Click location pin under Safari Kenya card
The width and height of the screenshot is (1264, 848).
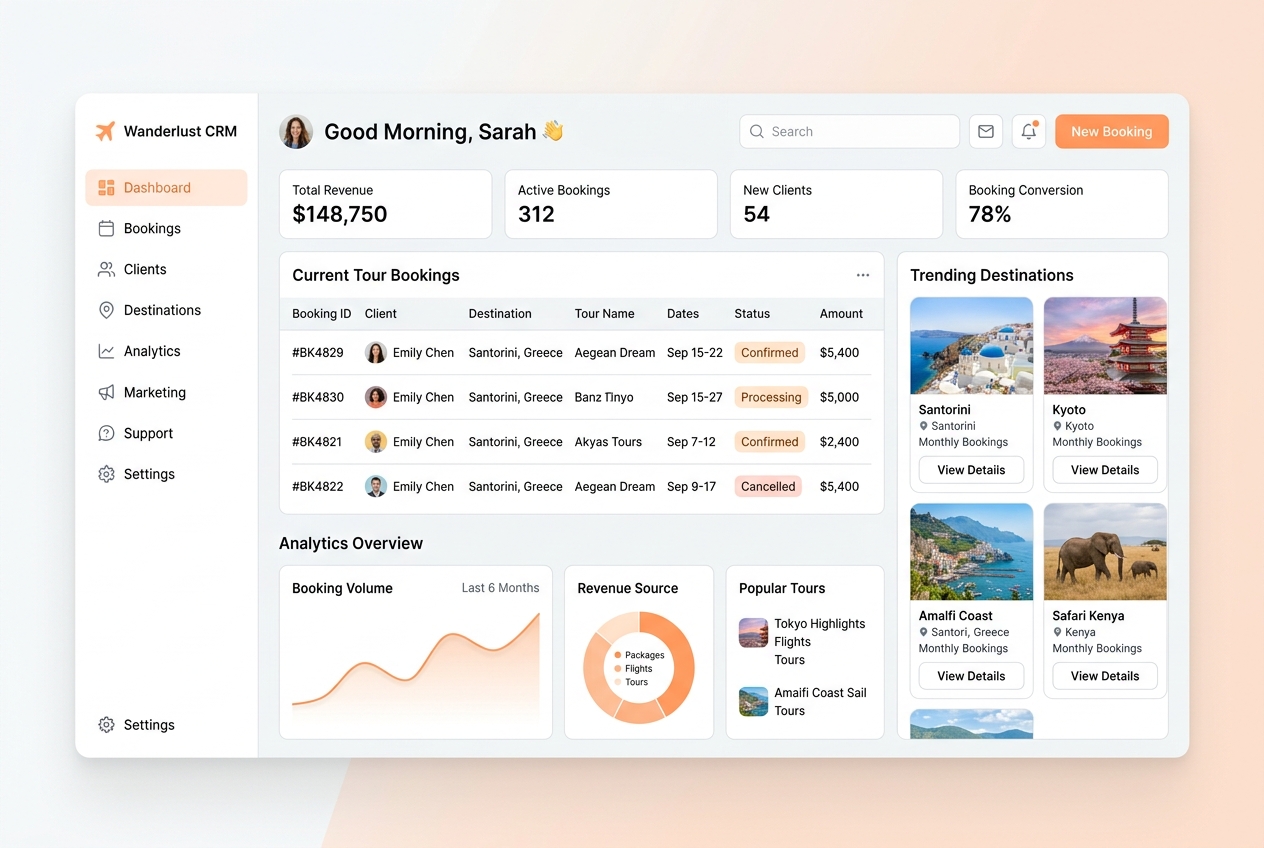[1058, 632]
